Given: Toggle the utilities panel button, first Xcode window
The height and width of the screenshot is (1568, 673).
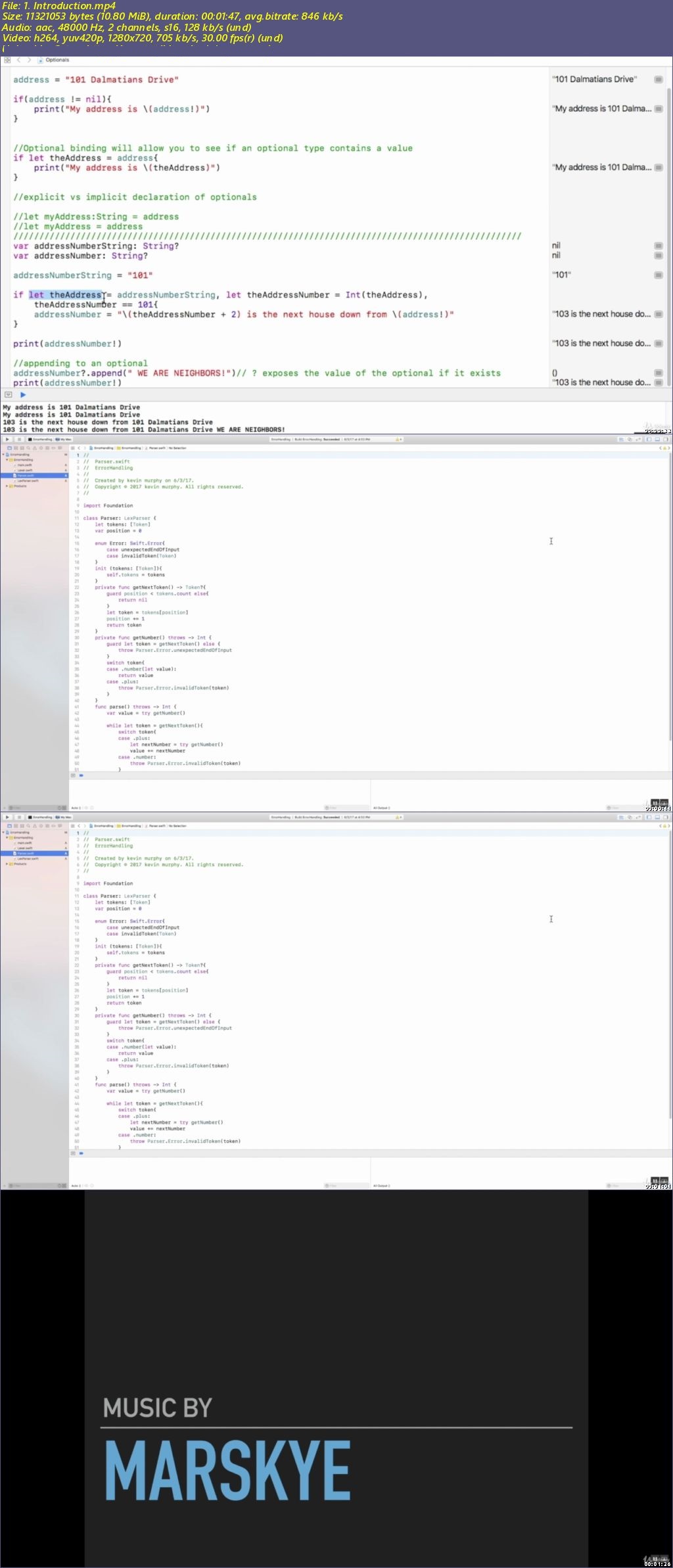Looking at the screenshot, I should (665, 439).
